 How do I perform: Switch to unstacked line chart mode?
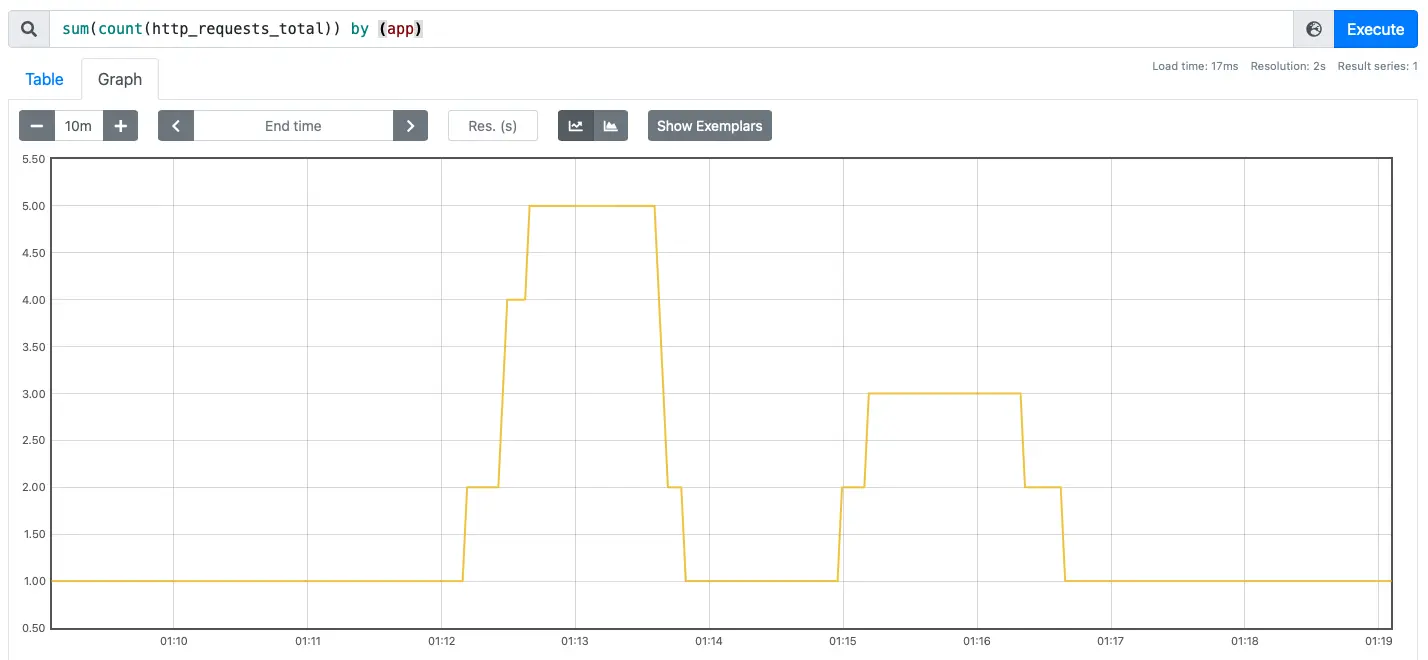[576, 126]
